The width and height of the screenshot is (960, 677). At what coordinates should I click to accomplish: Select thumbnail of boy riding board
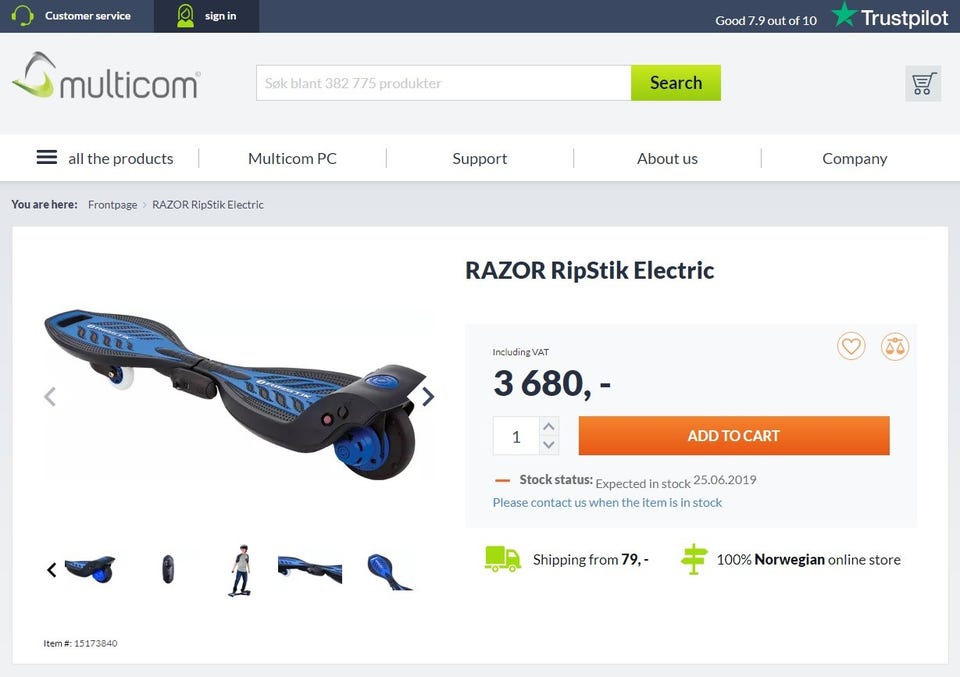click(x=241, y=570)
